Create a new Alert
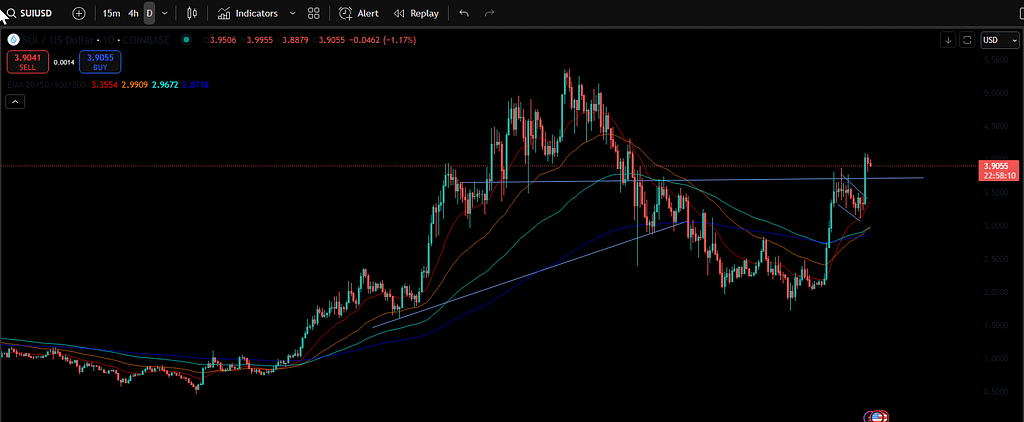Image resolution: width=1024 pixels, height=422 pixels. pos(358,14)
